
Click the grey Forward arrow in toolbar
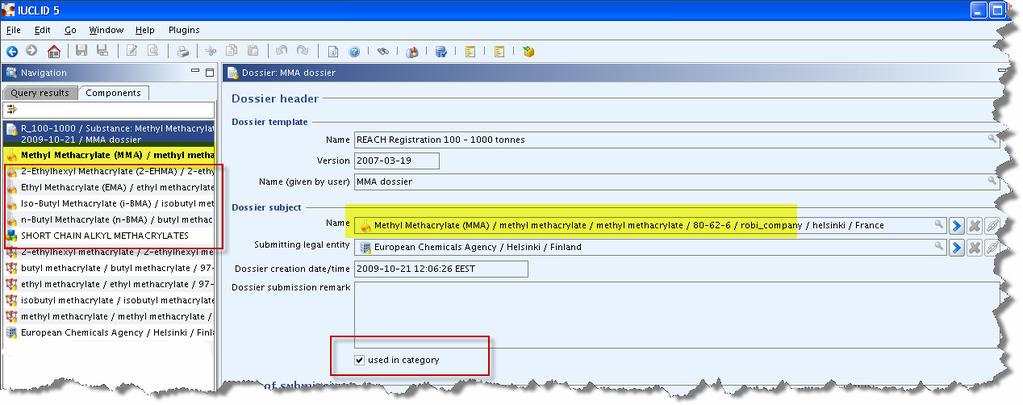pos(31,52)
